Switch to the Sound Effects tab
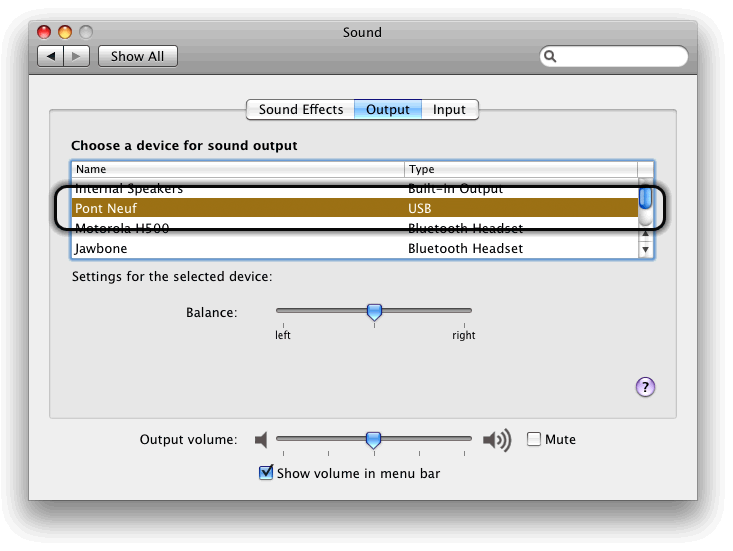 300,110
